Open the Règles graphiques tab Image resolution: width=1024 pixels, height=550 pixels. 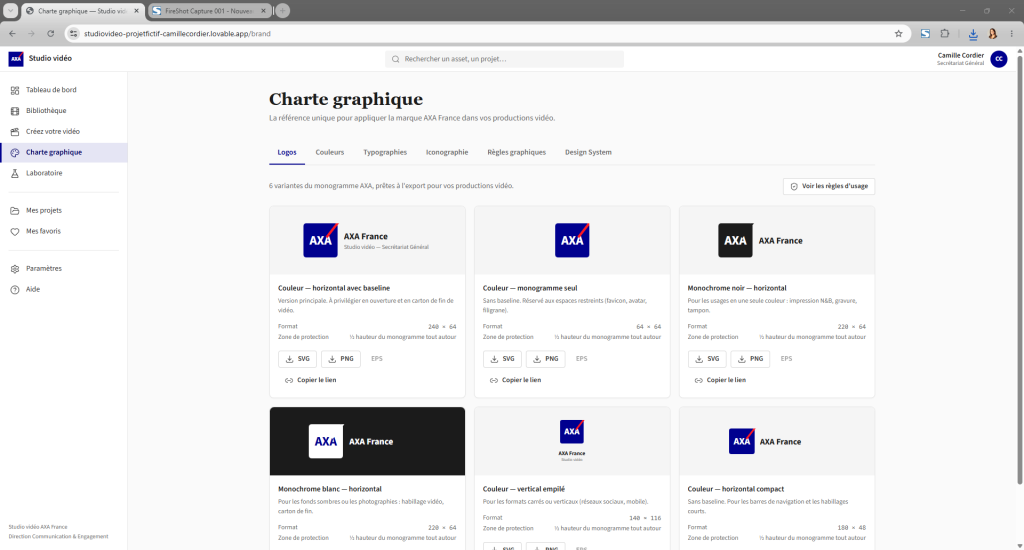(x=517, y=152)
